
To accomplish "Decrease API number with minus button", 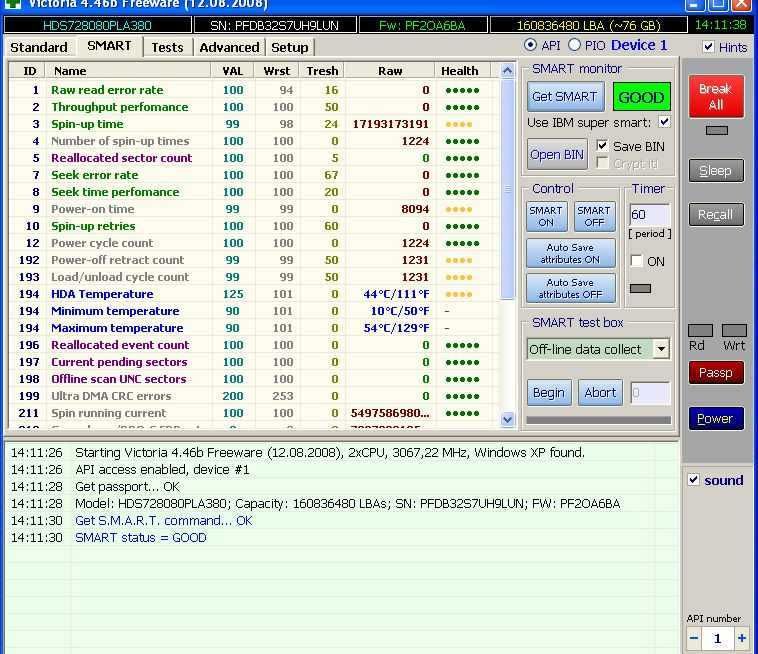I will click(x=694, y=639).
